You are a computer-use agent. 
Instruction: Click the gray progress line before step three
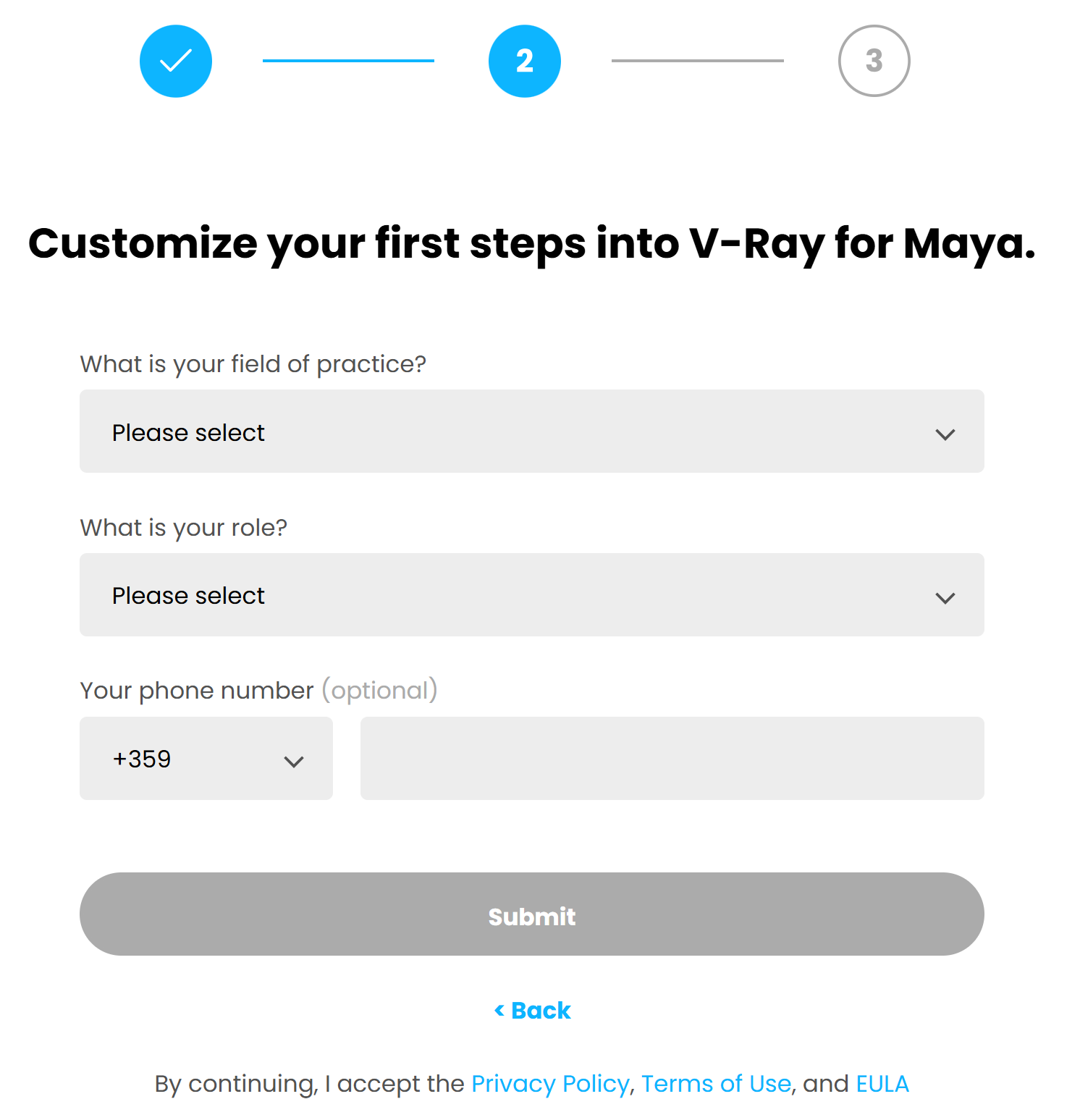698,61
